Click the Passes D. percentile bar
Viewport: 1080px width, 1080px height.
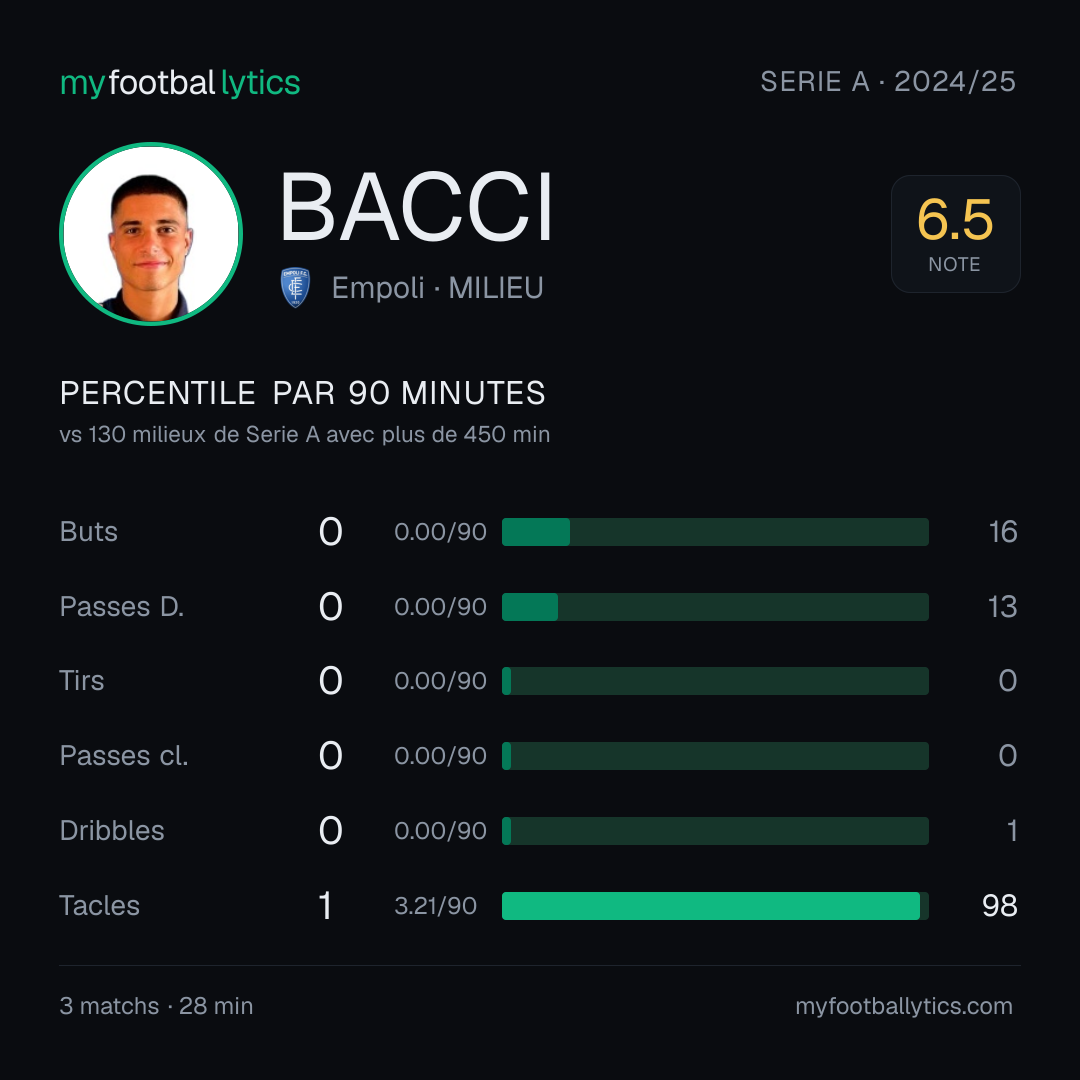715,607
